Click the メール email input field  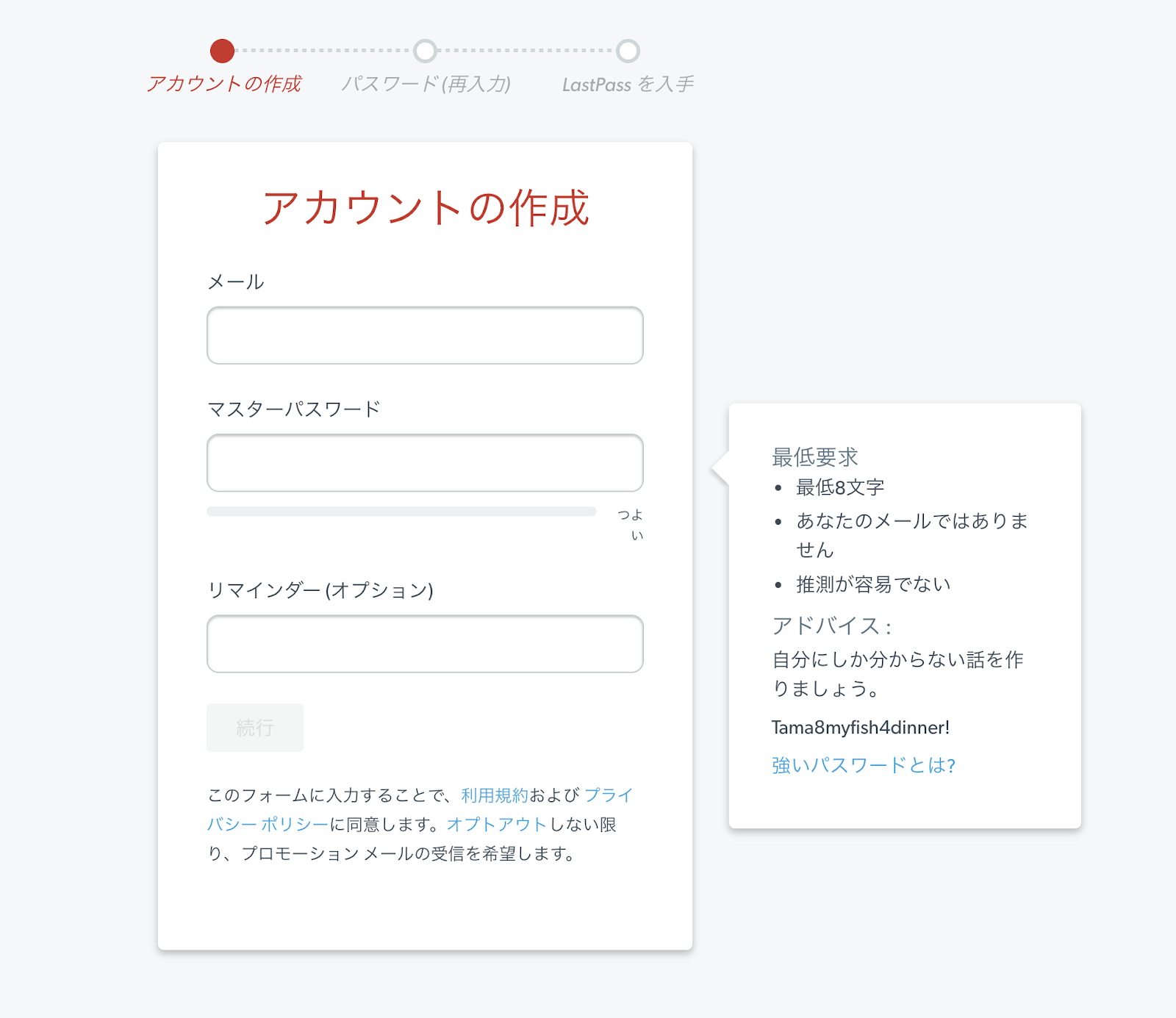coord(425,335)
